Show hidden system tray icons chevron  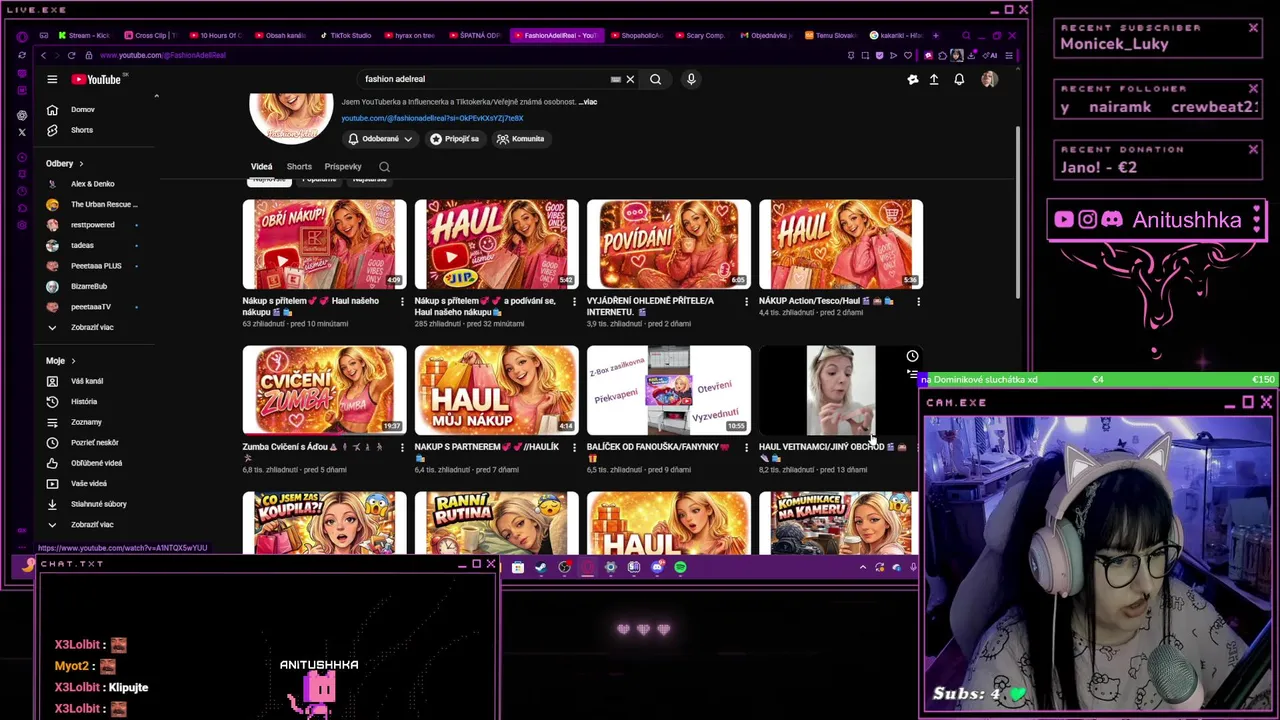tap(863, 568)
